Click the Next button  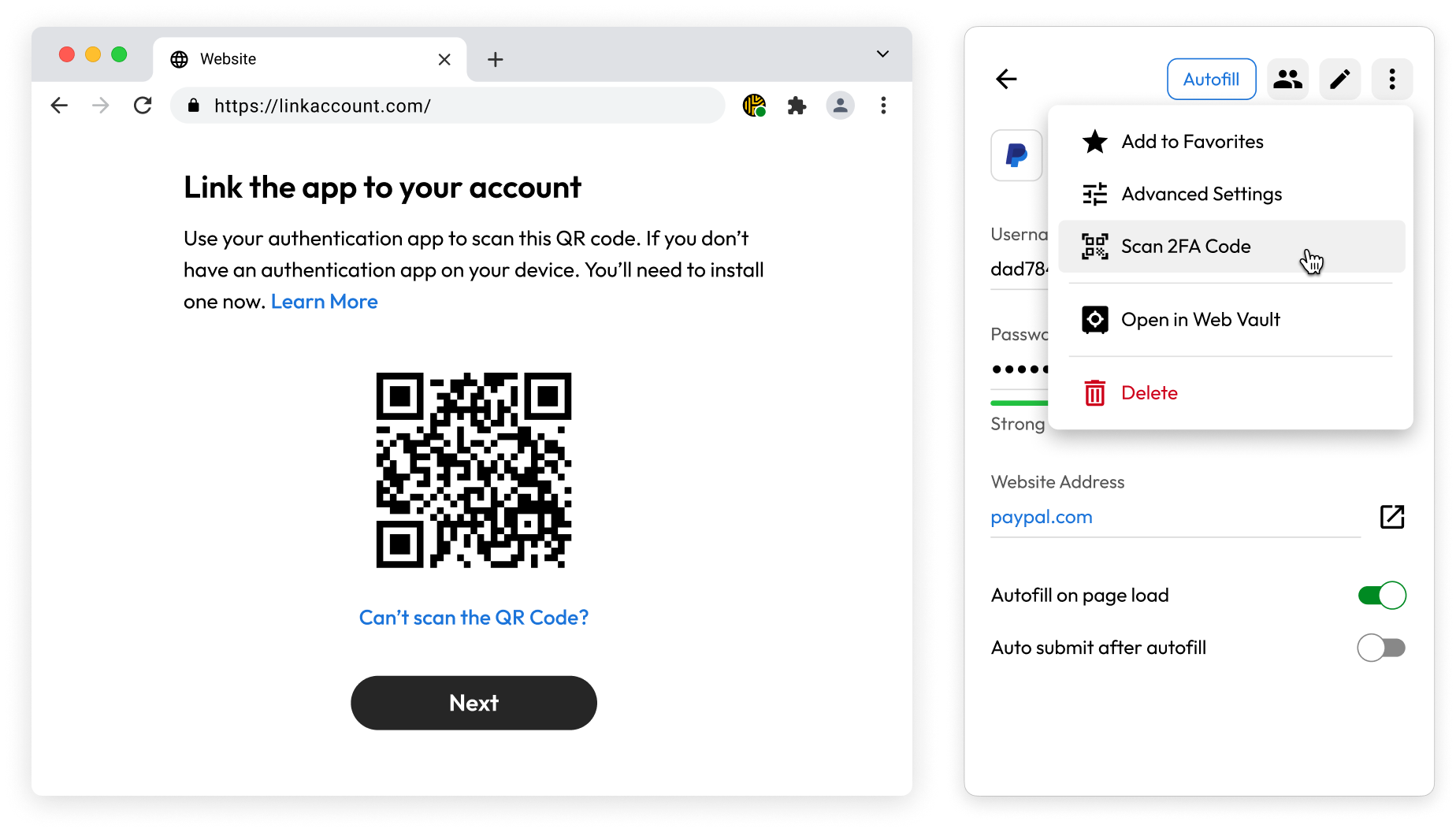pos(474,703)
